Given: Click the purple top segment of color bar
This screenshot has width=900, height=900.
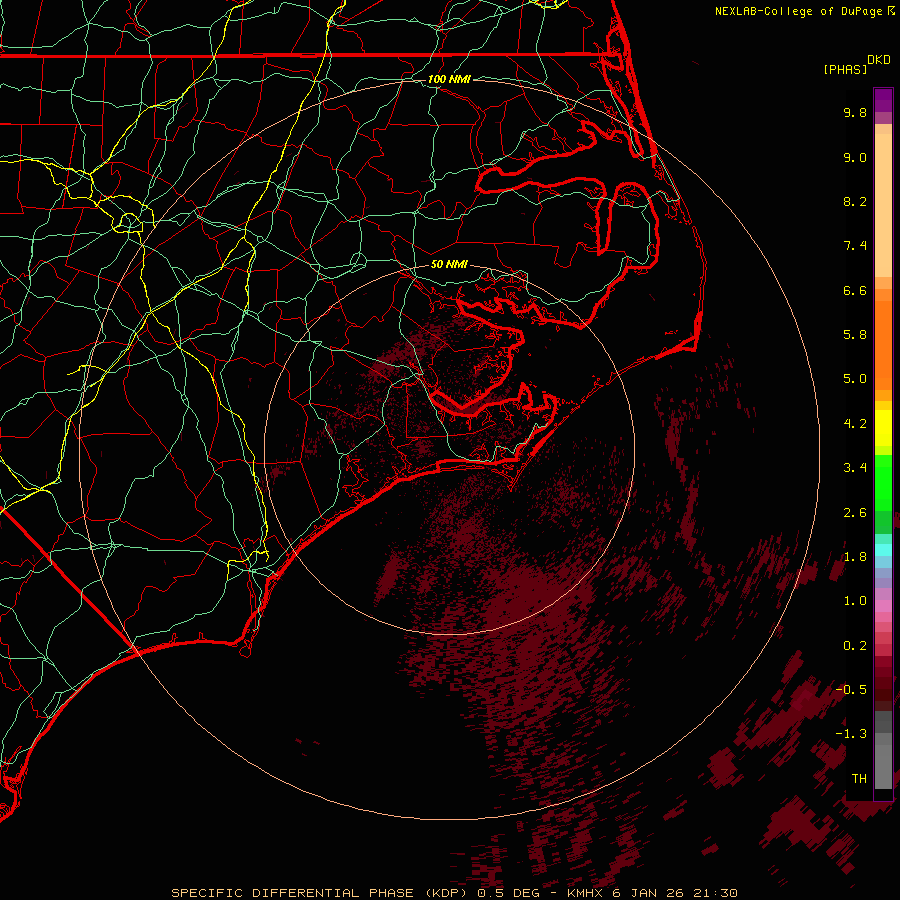Looking at the screenshot, I should (883, 100).
